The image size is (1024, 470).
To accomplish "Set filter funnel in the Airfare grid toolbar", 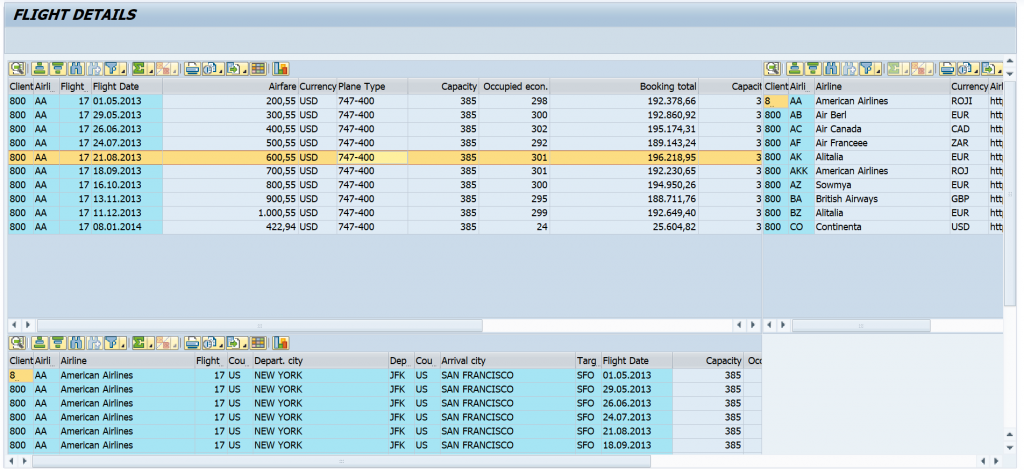I will click(112, 69).
